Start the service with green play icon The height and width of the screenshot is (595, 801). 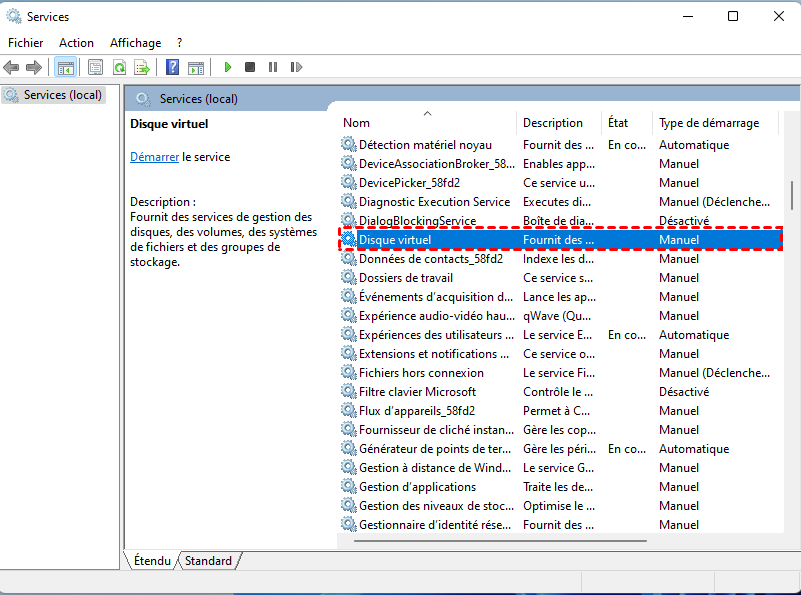pyautogui.click(x=228, y=67)
